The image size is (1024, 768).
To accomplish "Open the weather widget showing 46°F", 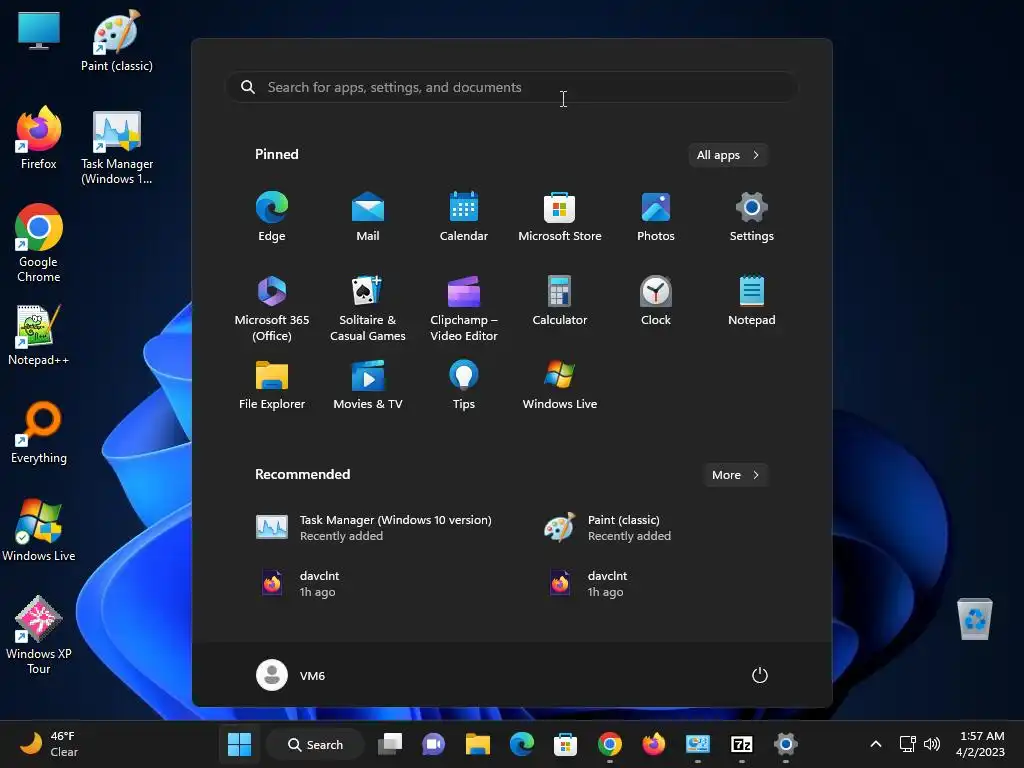I will point(49,744).
